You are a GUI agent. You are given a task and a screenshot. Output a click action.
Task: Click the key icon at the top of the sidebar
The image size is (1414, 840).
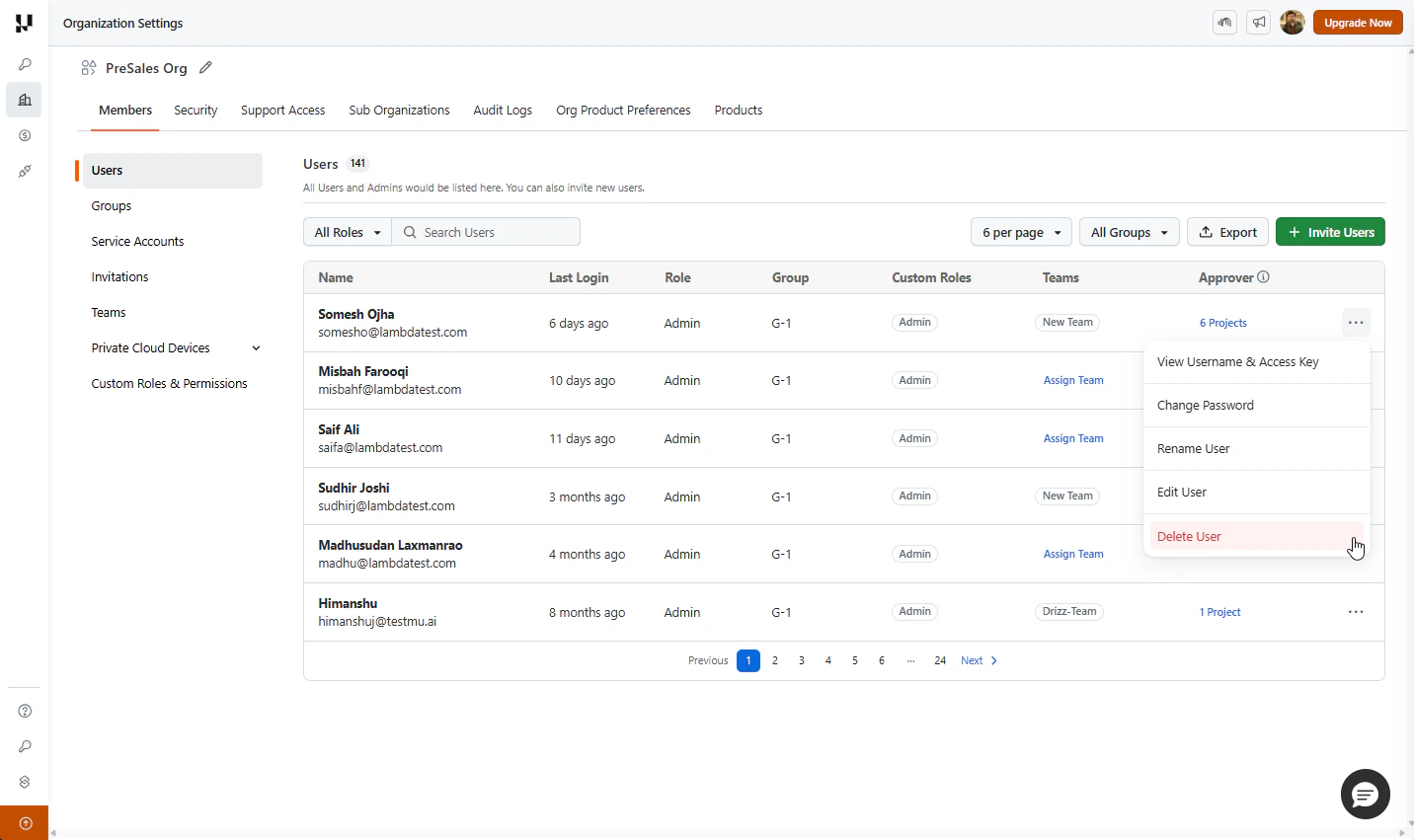25,64
